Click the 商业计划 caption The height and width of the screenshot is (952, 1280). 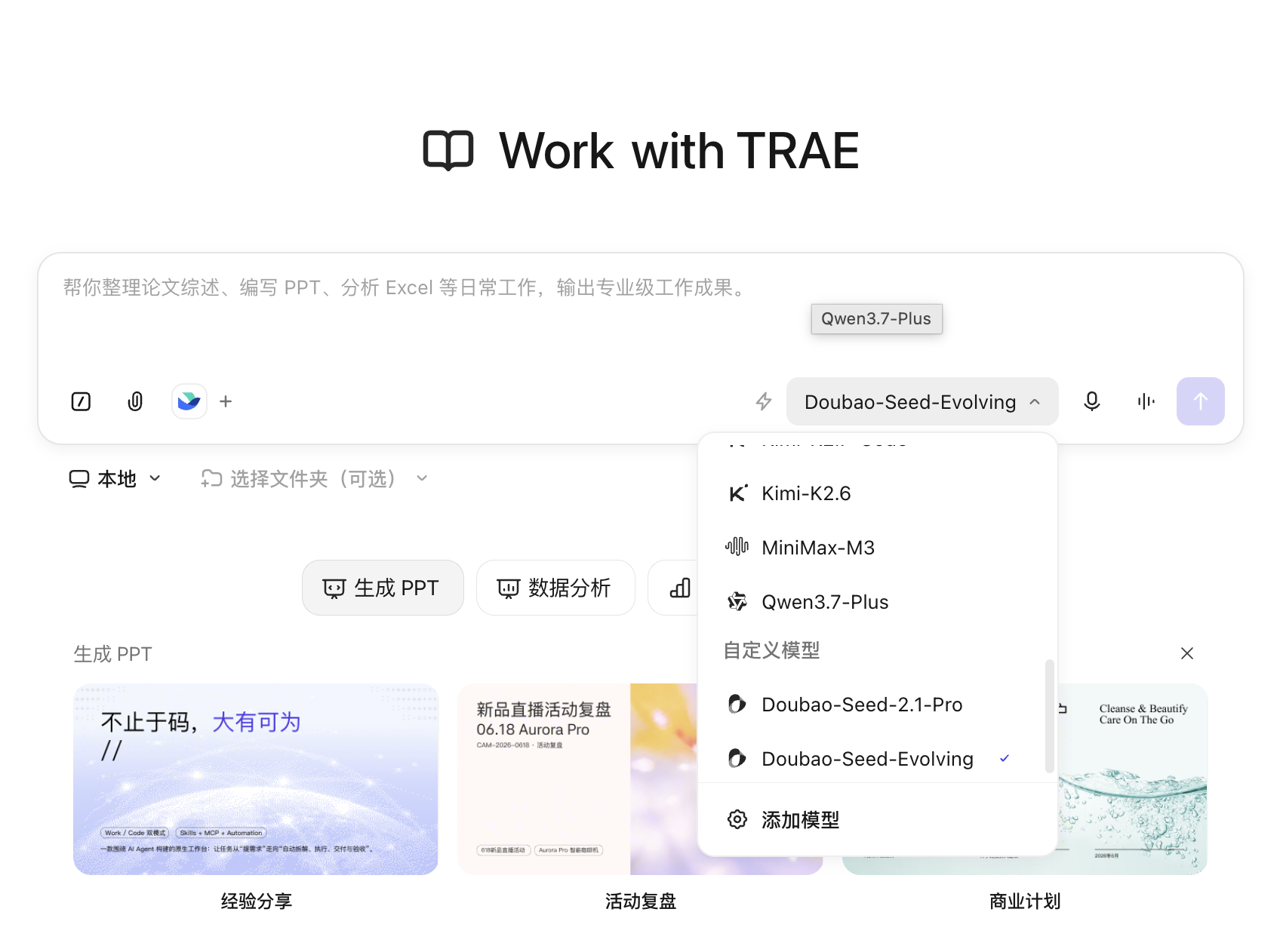[1025, 901]
